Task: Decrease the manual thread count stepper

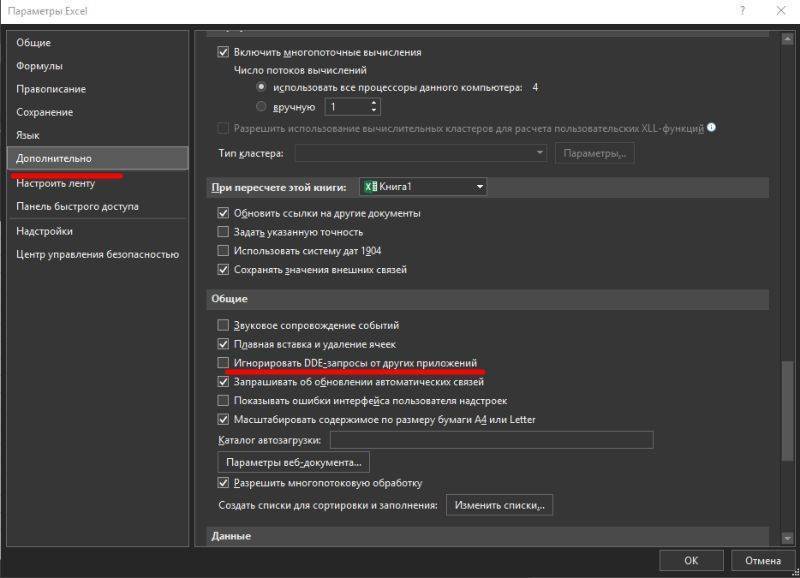Action: click(x=374, y=110)
